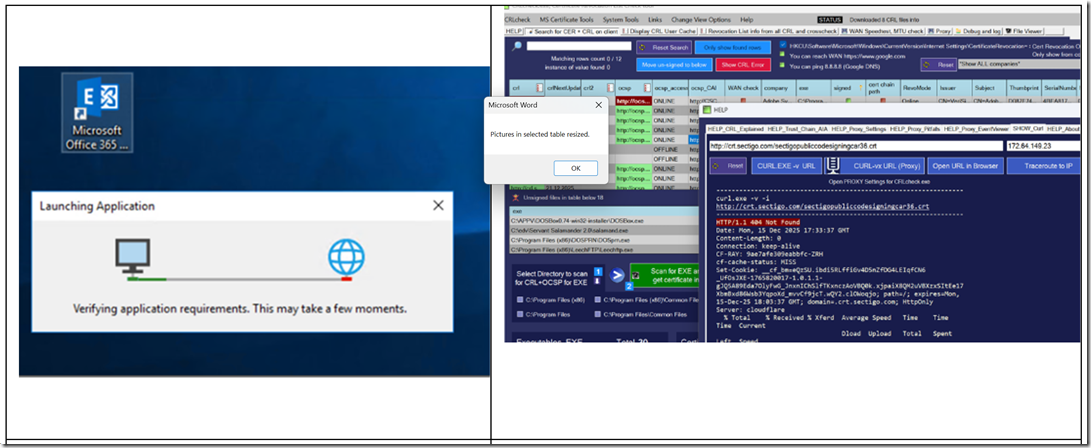Switch to the HELP_CRL_Explained tab

coord(735,129)
